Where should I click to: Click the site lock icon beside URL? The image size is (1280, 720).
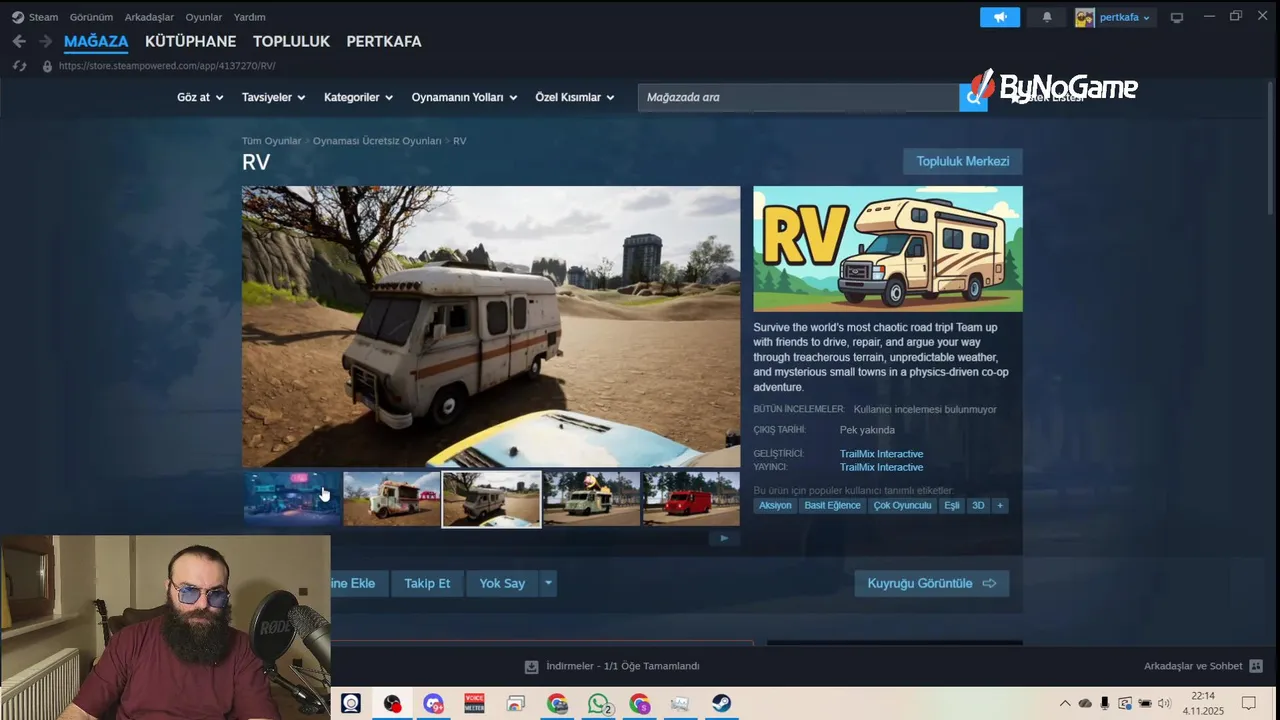click(x=46, y=66)
